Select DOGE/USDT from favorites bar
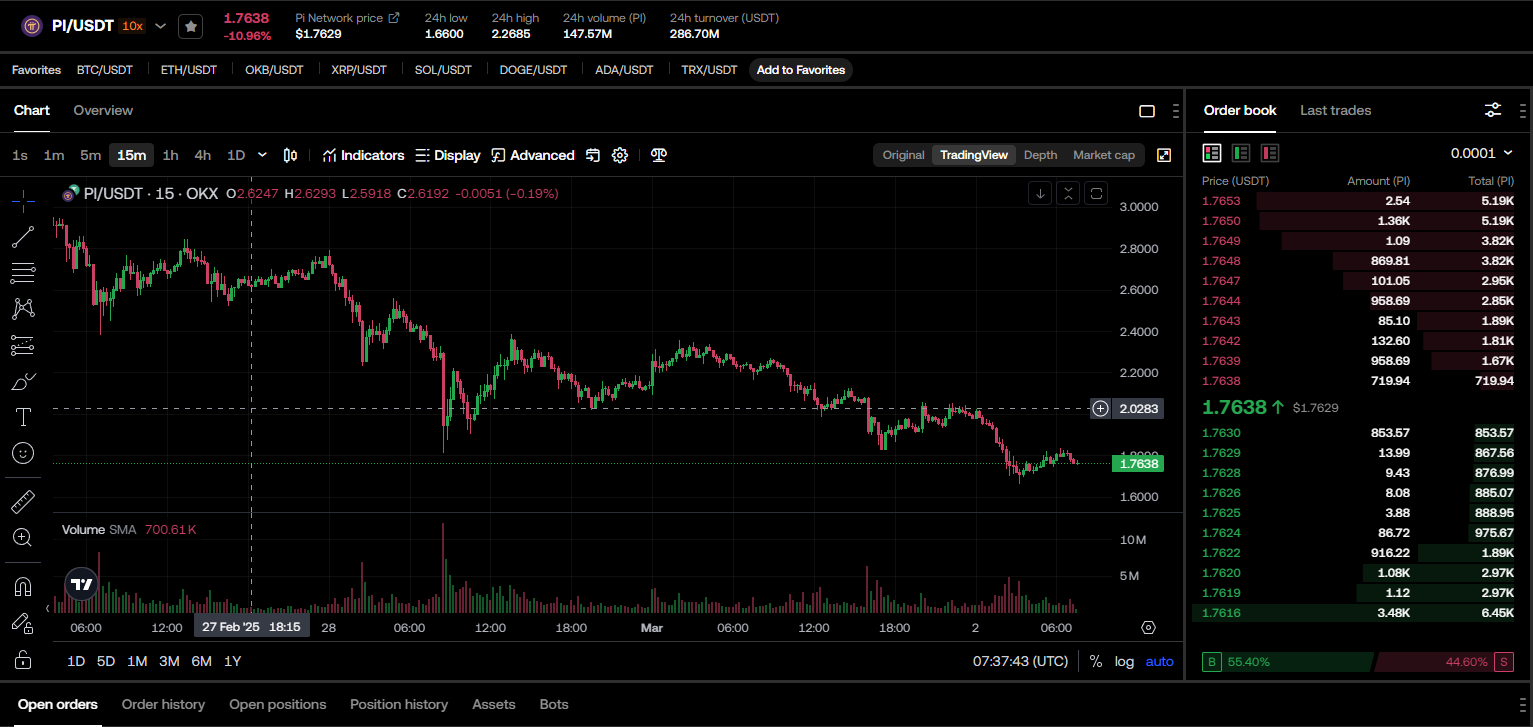Image resolution: width=1533 pixels, height=727 pixels. pyautogui.click(x=533, y=70)
